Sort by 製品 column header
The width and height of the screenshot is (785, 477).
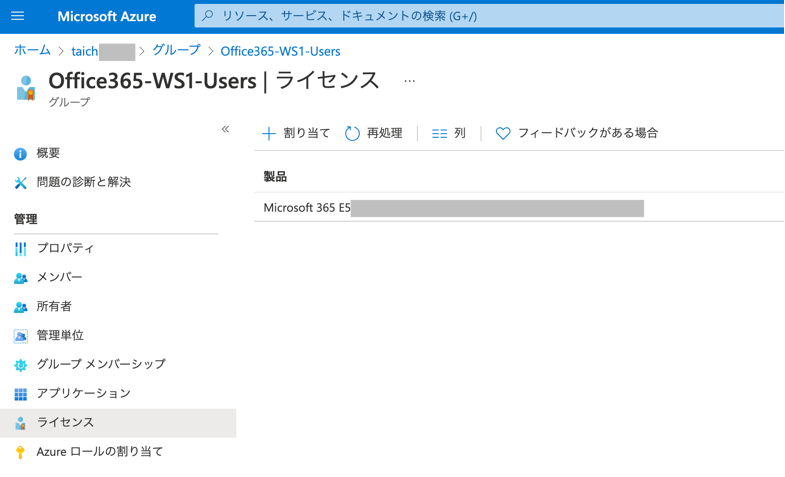click(275, 177)
